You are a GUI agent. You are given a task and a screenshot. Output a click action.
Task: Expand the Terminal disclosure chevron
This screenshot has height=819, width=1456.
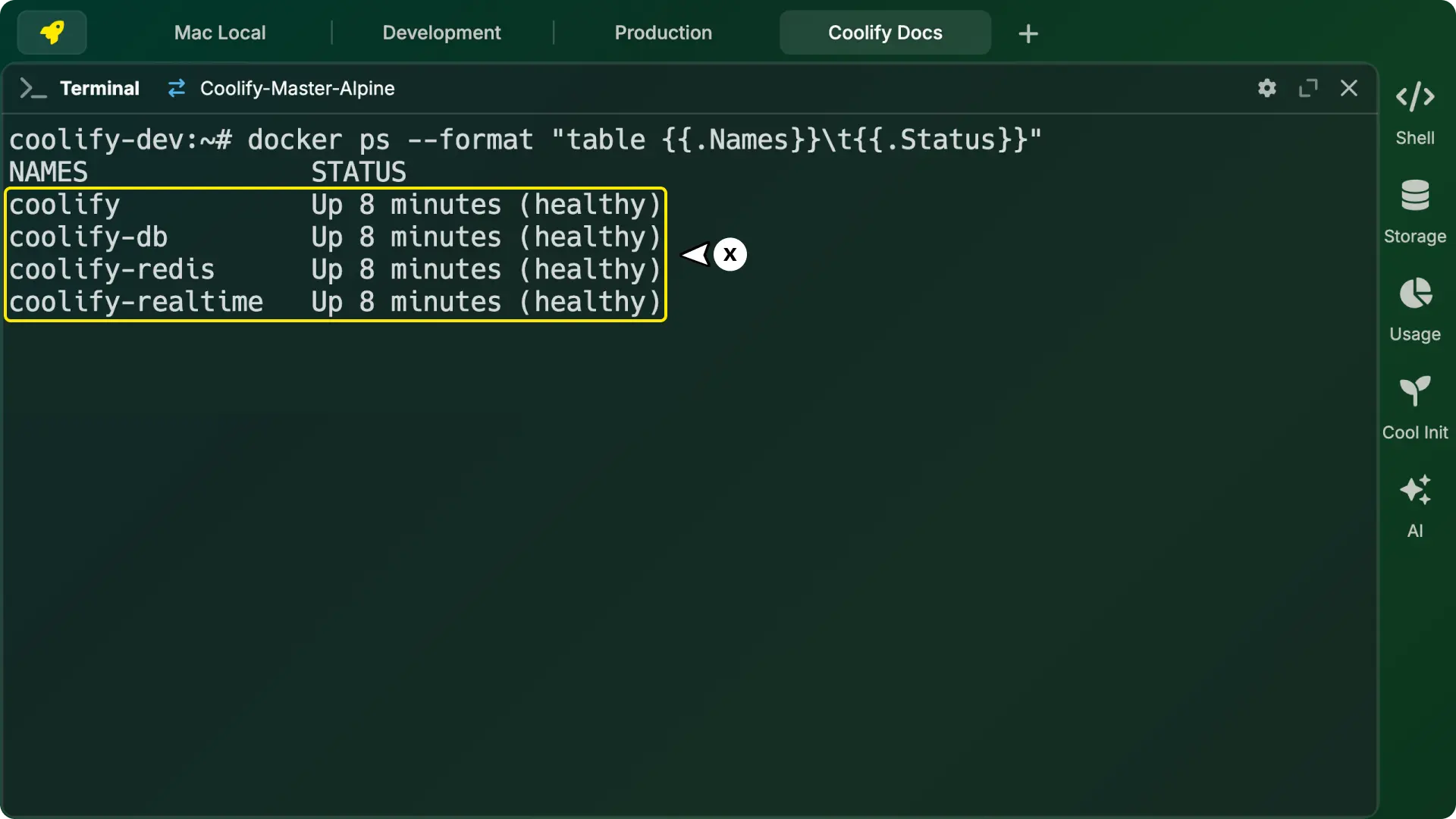coord(32,88)
